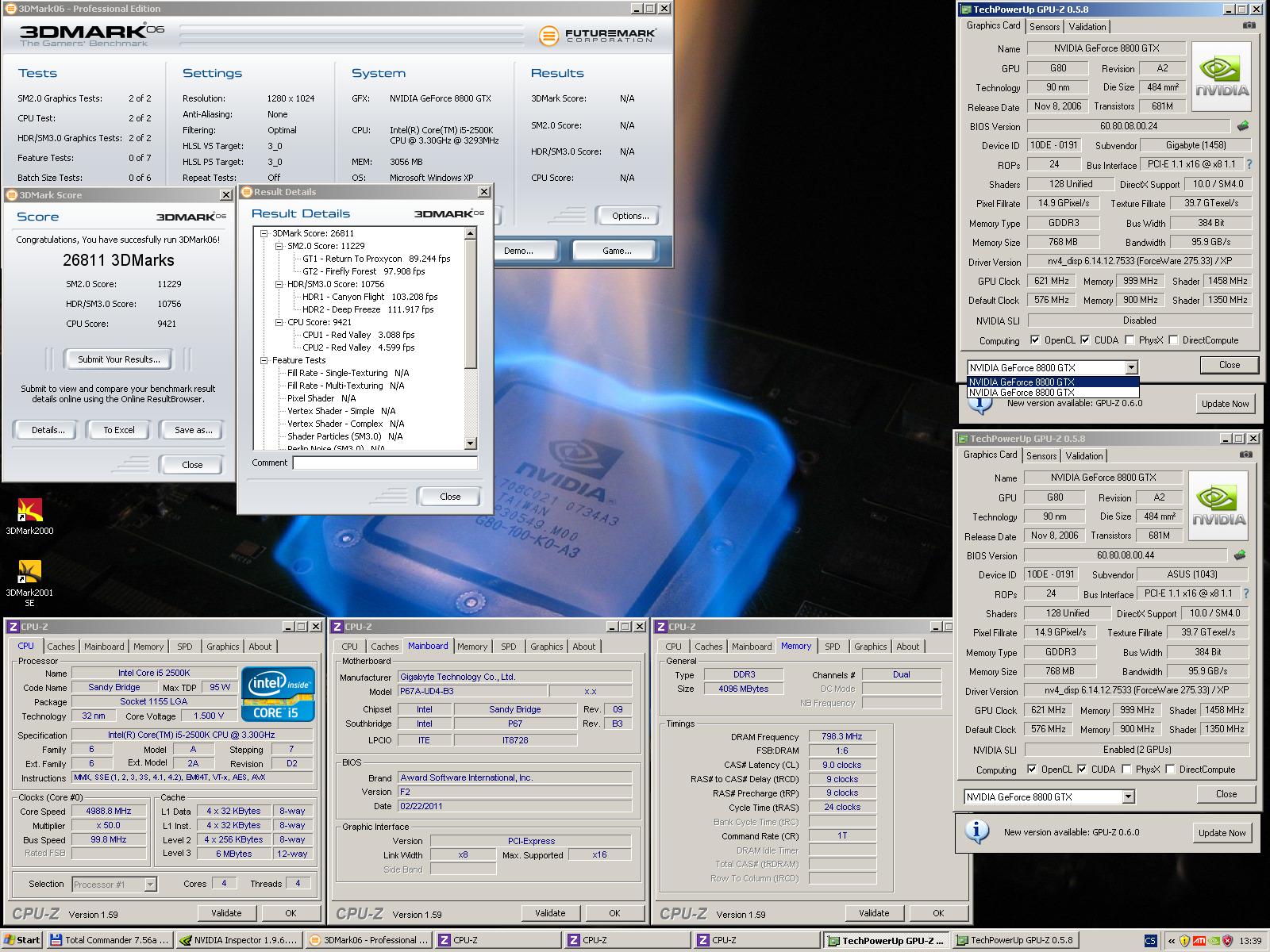Toggle DirectCompute checkbox in upper GPU-Z window
Screen dimensions: 1270x952
(x=1173, y=340)
